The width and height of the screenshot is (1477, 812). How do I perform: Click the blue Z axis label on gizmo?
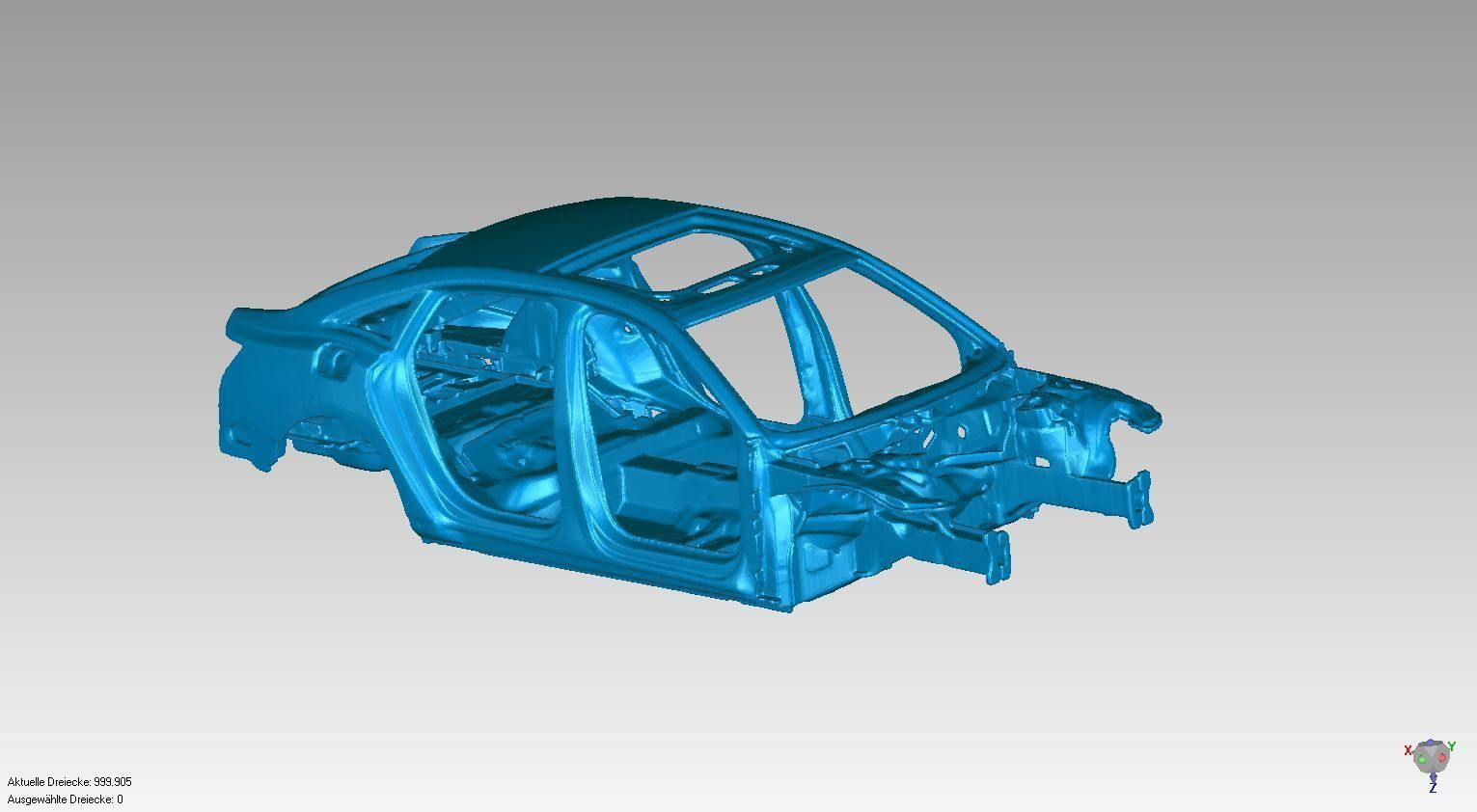tap(1433, 787)
